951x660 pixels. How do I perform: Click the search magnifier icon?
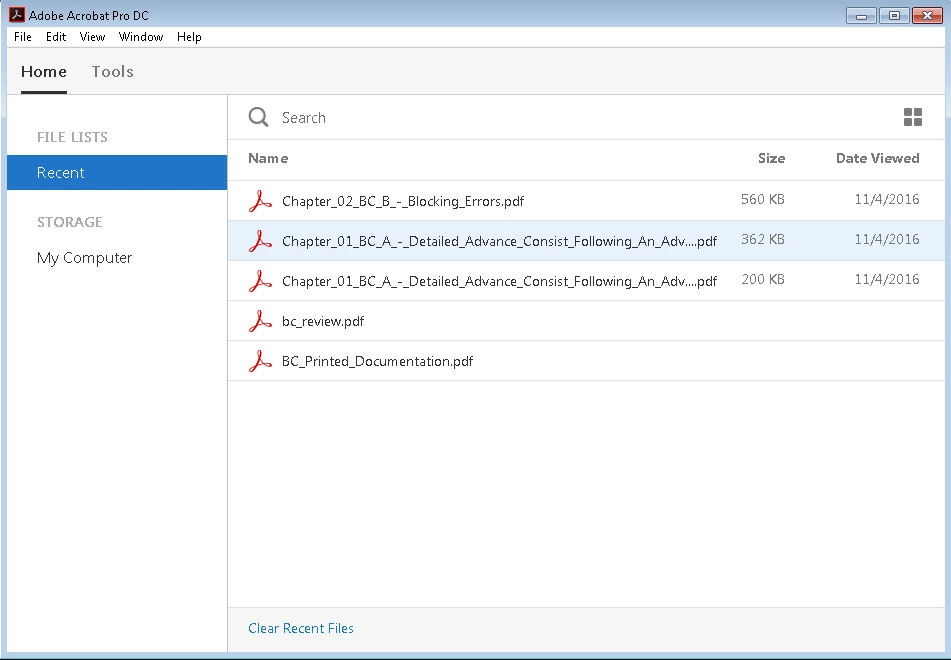click(258, 117)
